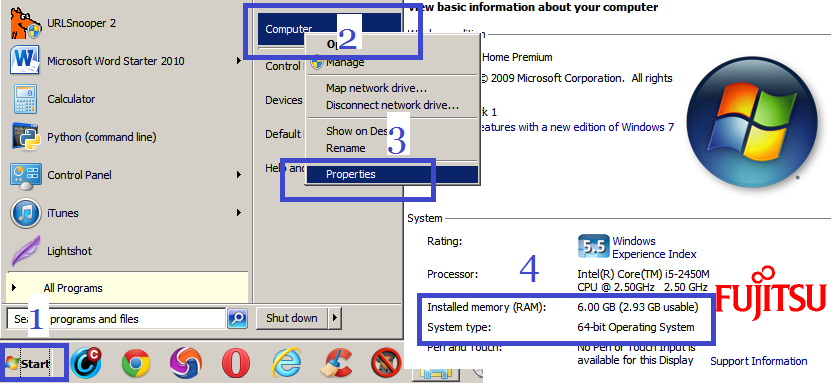Image resolution: width=836 pixels, height=386 pixels.
Task: Expand the Microsoft Word Starter jump list arrow
Action: pyautogui.click(x=239, y=61)
